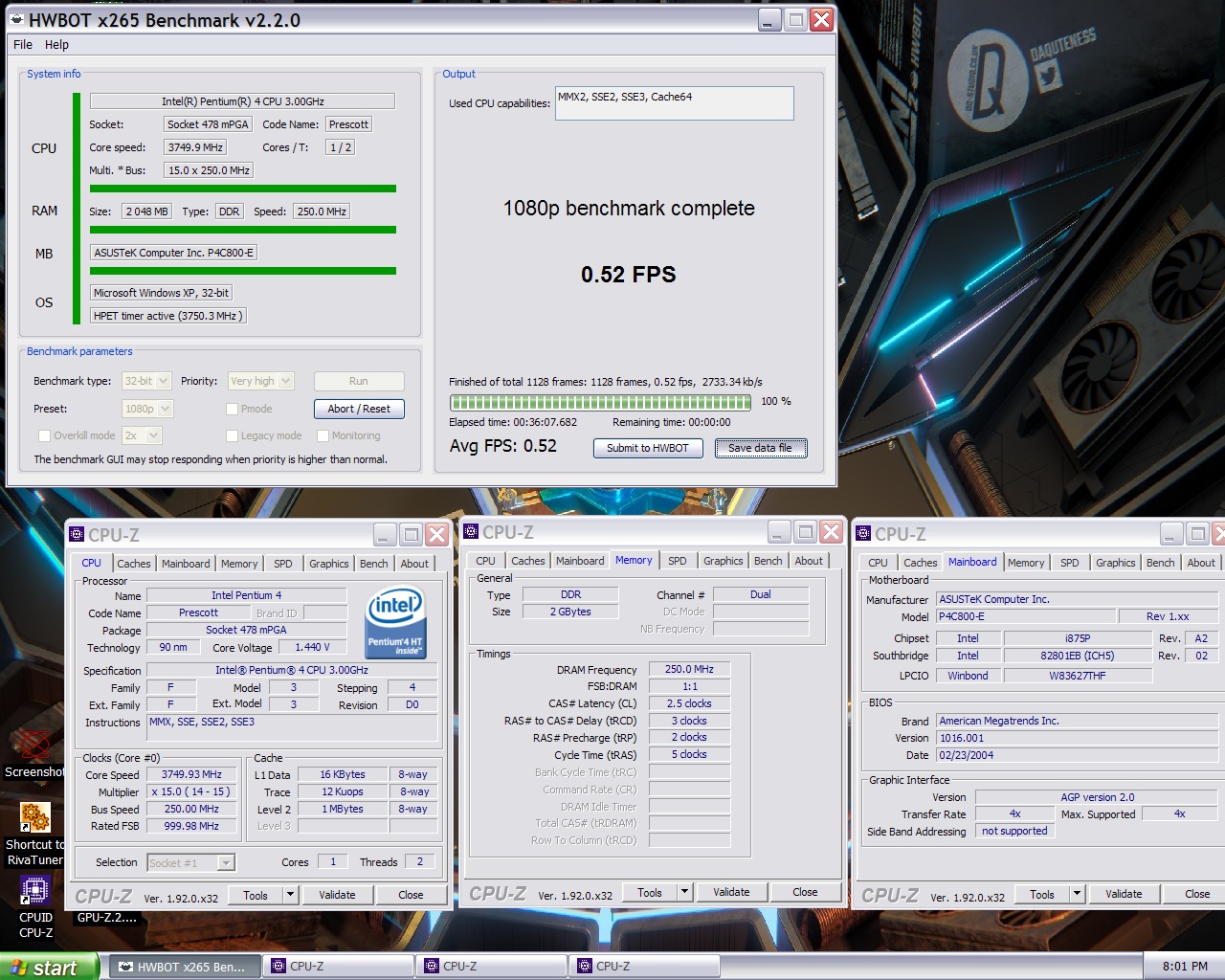Open Socket #1 selection dropdown in CPU-Z
This screenshot has width=1225, height=980.
191,863
